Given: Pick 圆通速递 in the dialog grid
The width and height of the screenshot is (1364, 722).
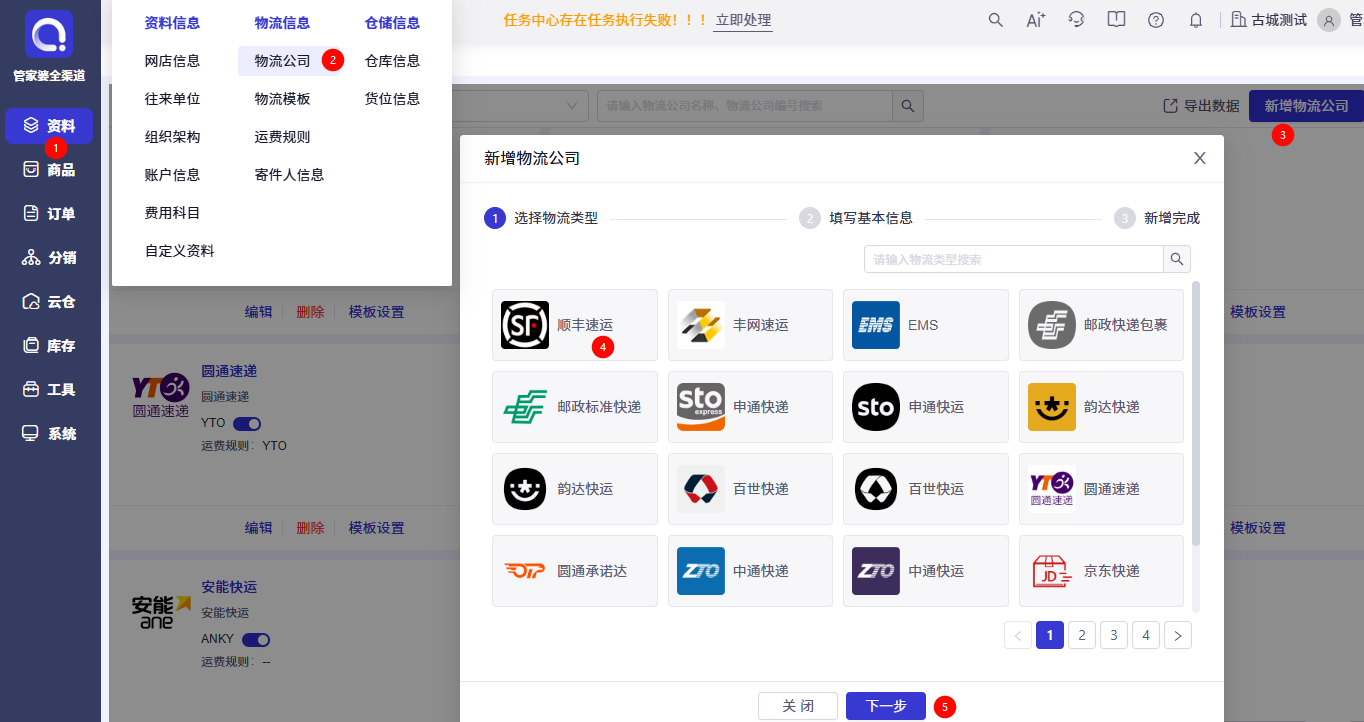Looking at the screenshot, I should tap(1101, 489).
